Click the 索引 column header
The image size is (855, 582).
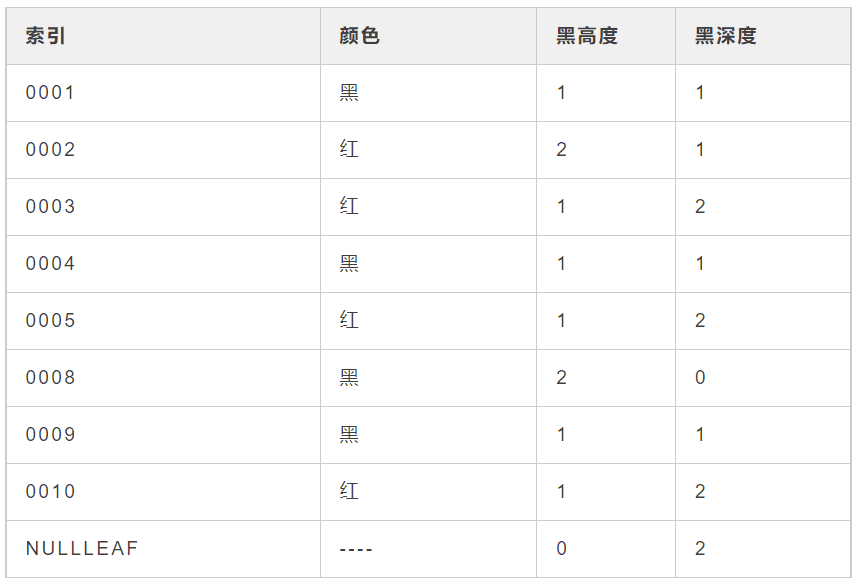[46, 36]
